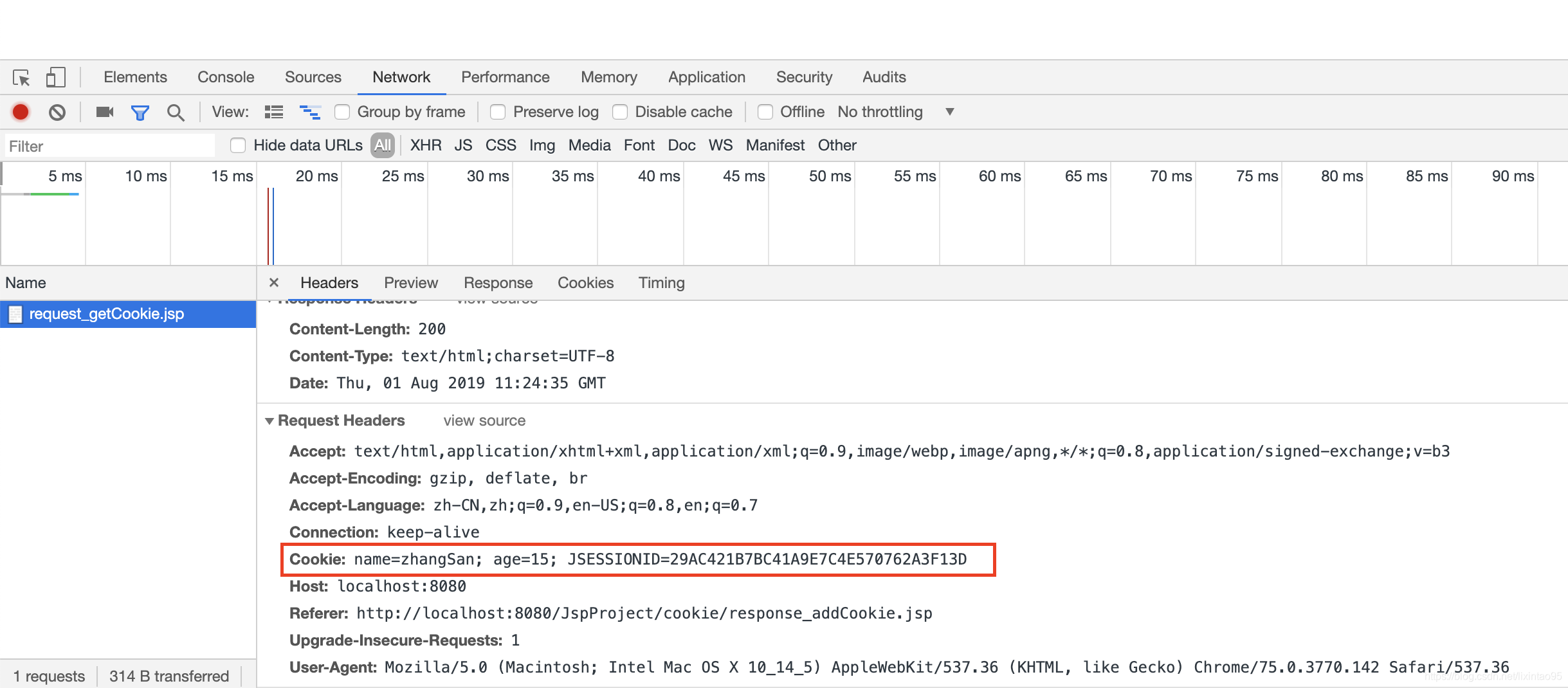This screenshot has height=688, width=1568.
Task: Open the Sources tab
Action: click(x=313, y=77)
